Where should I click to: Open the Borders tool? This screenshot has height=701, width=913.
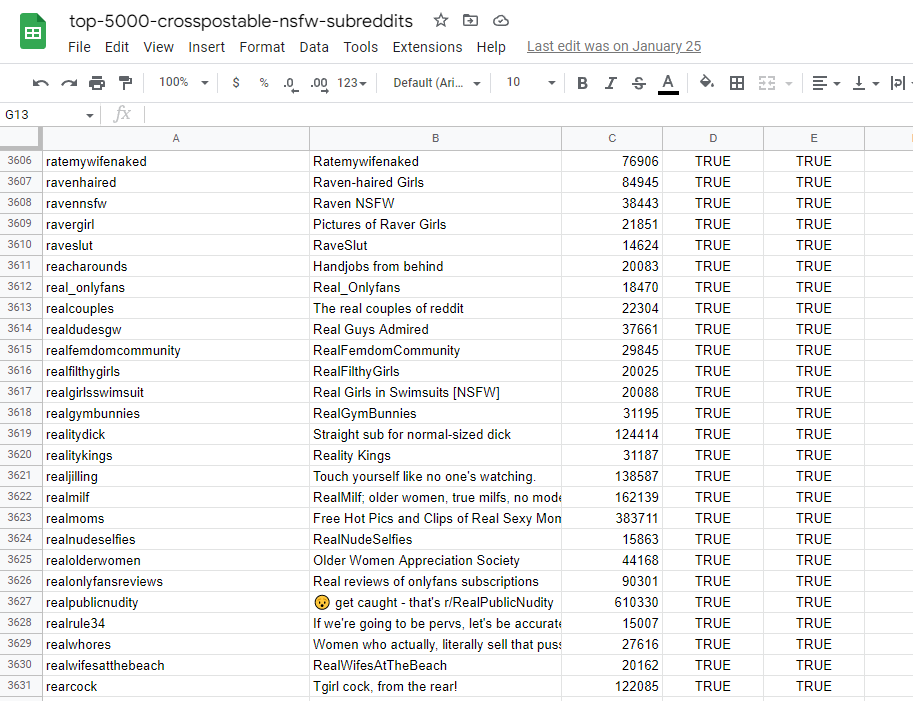(737, 83)
